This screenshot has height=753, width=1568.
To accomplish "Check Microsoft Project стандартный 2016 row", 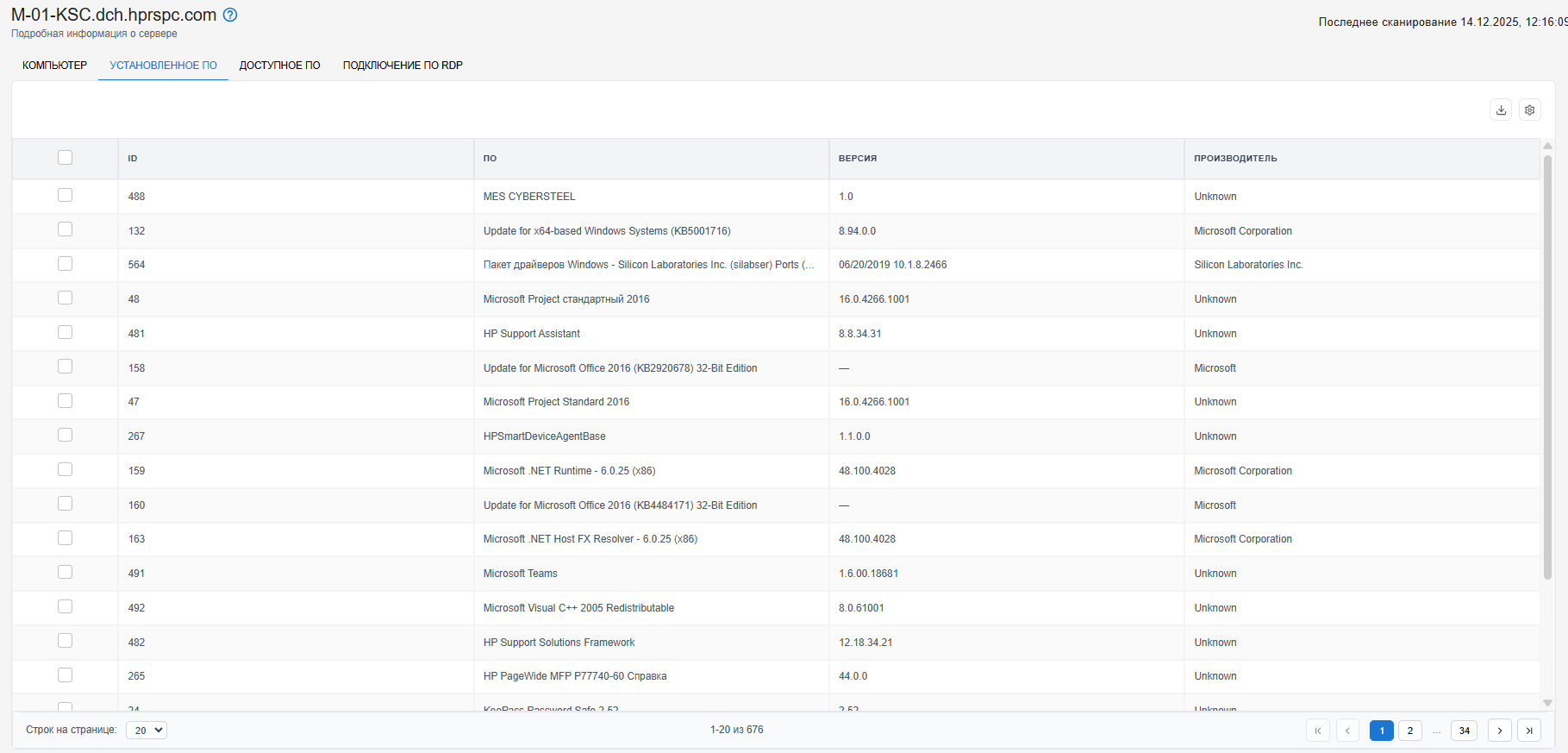I will coord(65,298).
